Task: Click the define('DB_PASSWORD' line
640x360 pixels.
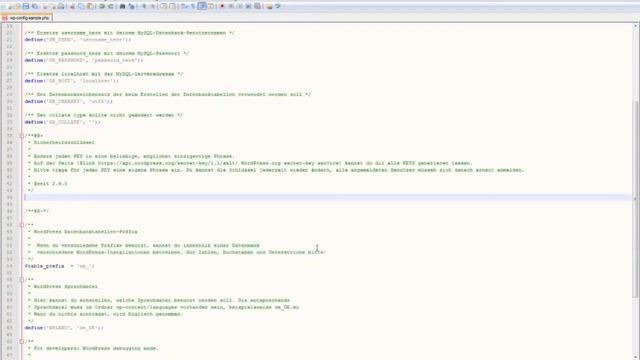Action: pos(84,60)
